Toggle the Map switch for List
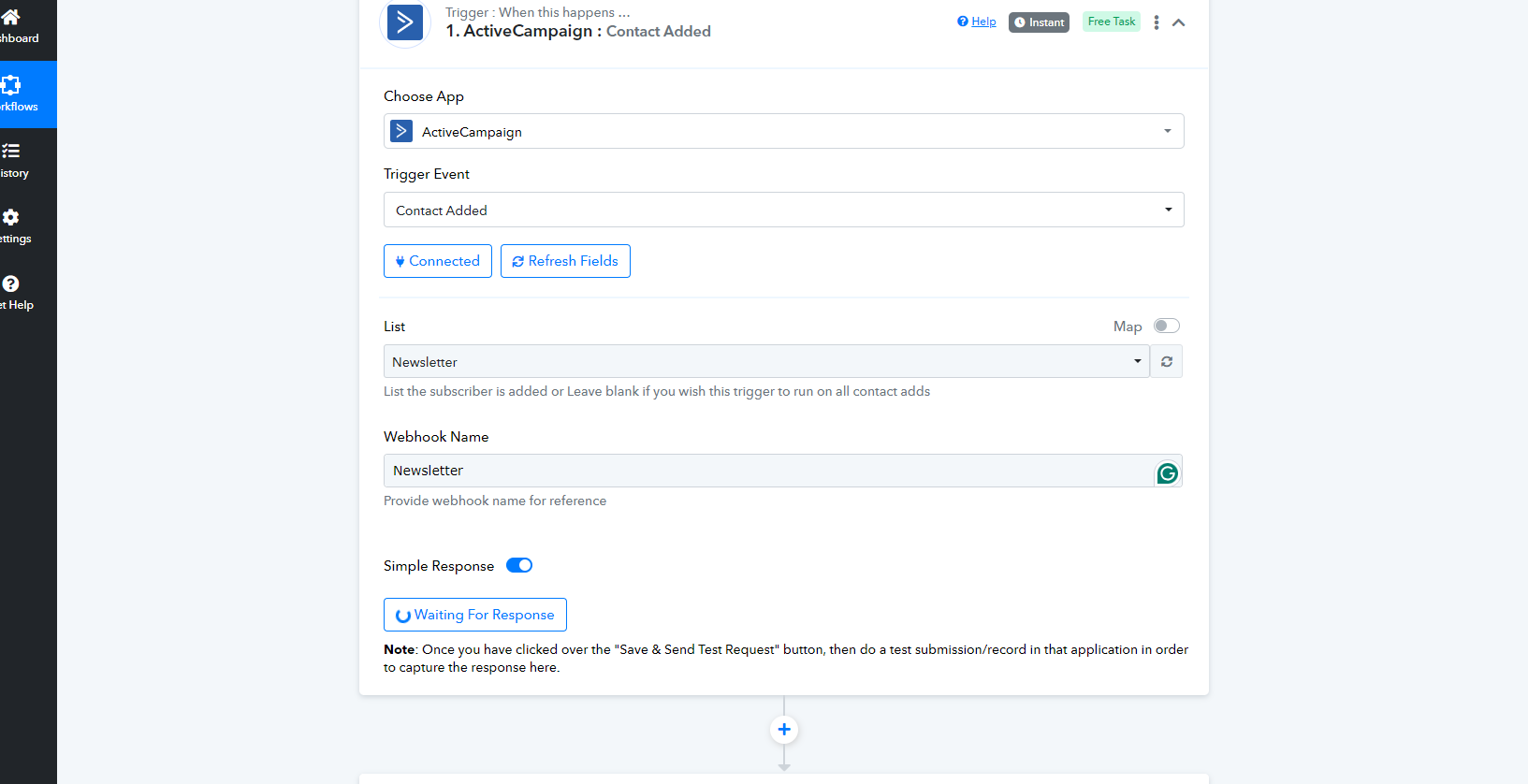1528x784 pixels. coord(1167,326)
